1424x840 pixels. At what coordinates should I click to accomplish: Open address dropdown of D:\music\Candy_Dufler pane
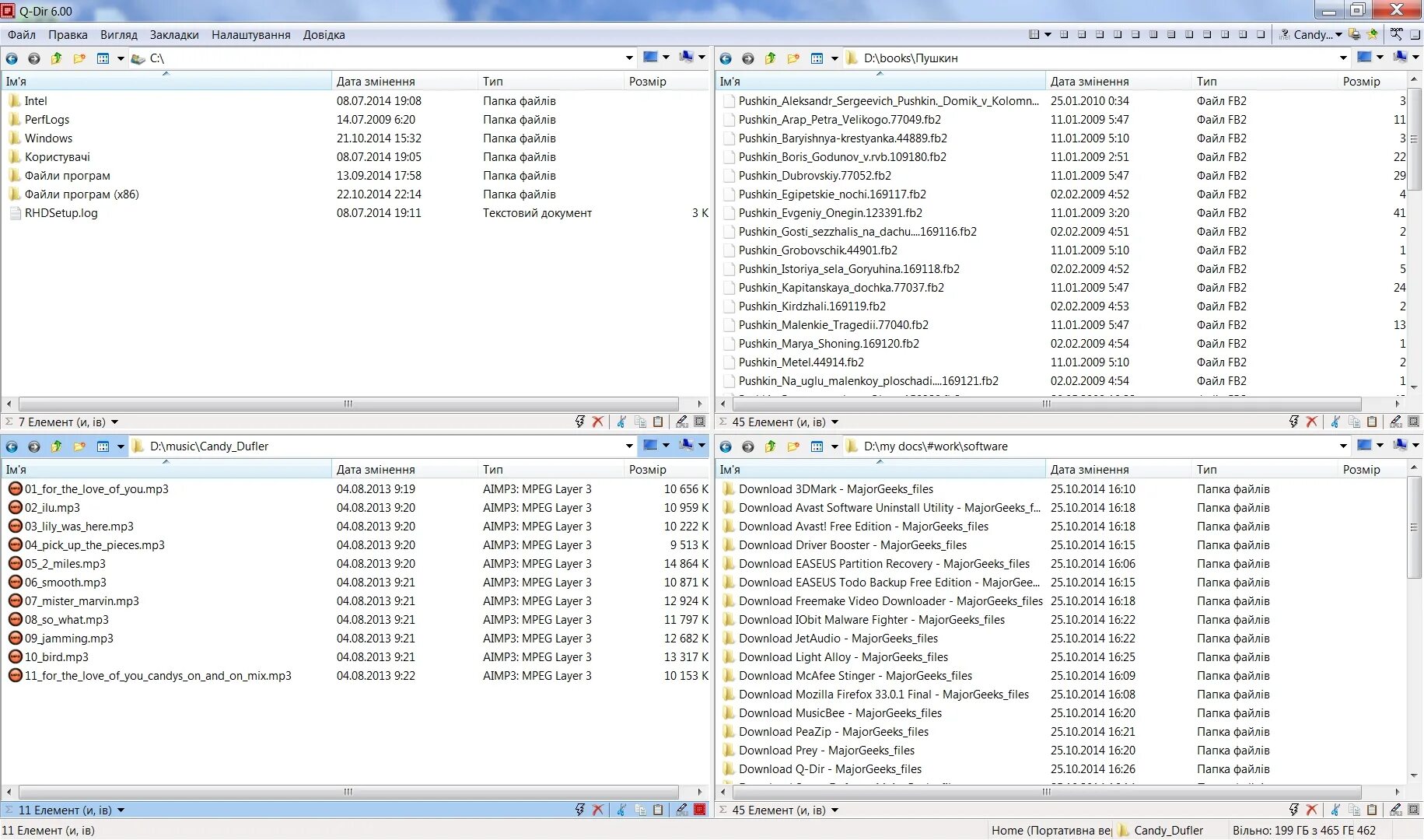click(x=629, y=446)
